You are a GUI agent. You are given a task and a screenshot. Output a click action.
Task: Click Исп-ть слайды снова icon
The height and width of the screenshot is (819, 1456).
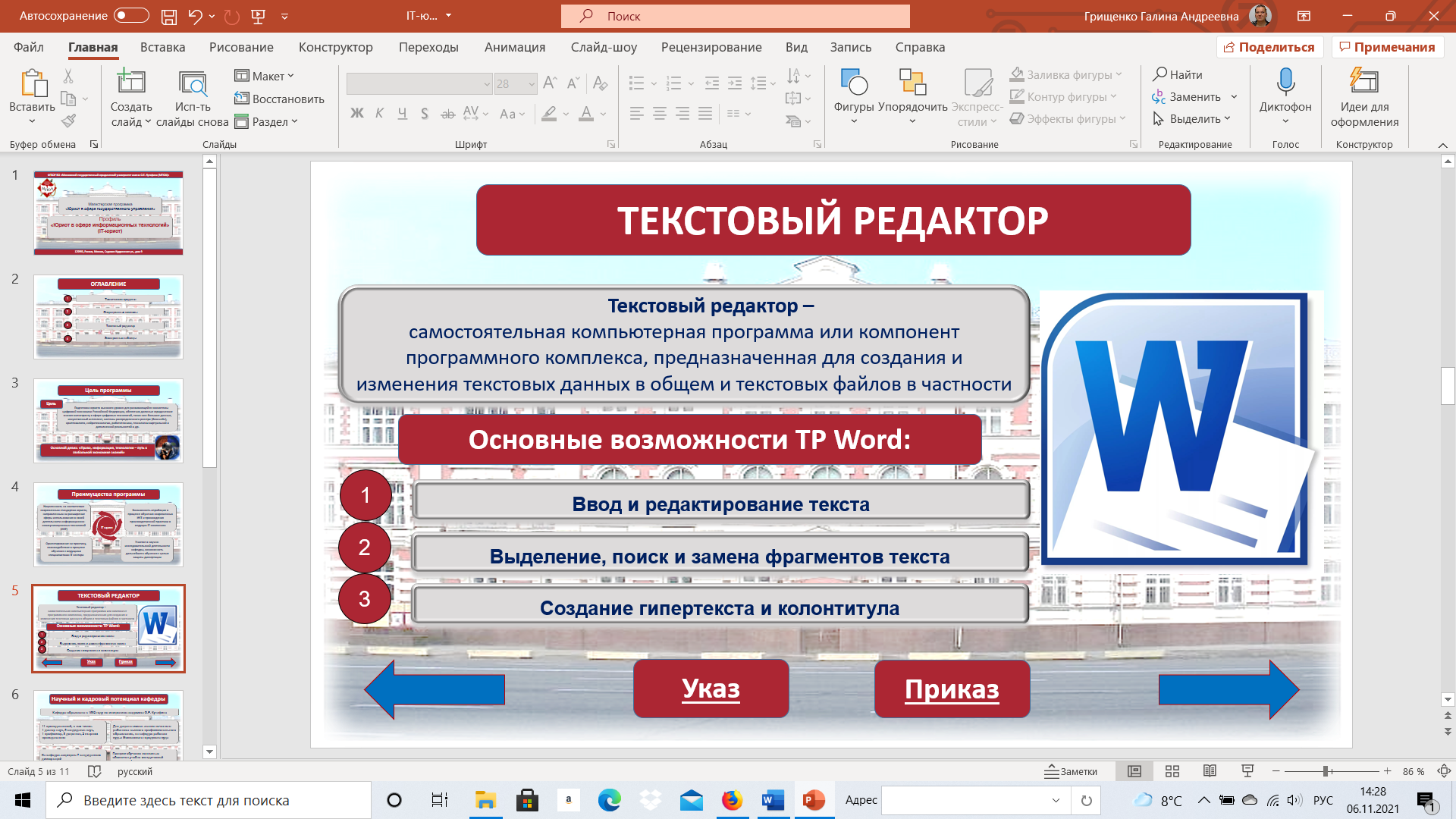(x=193, y=83)
